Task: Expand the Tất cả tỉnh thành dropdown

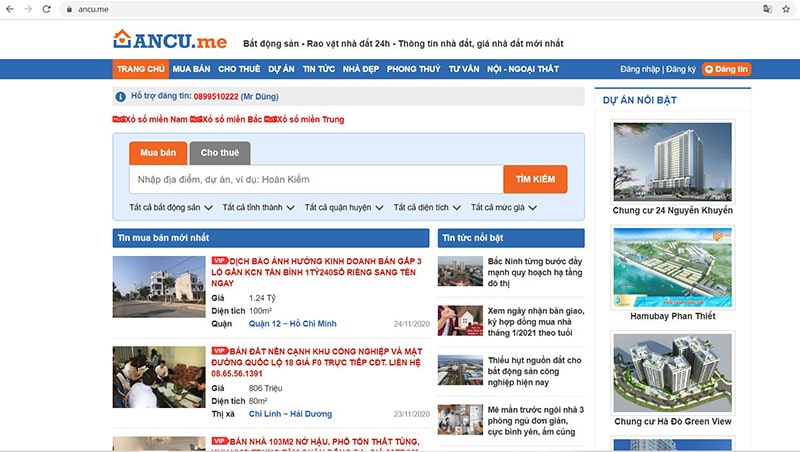Action: click(x=258, y=207)
